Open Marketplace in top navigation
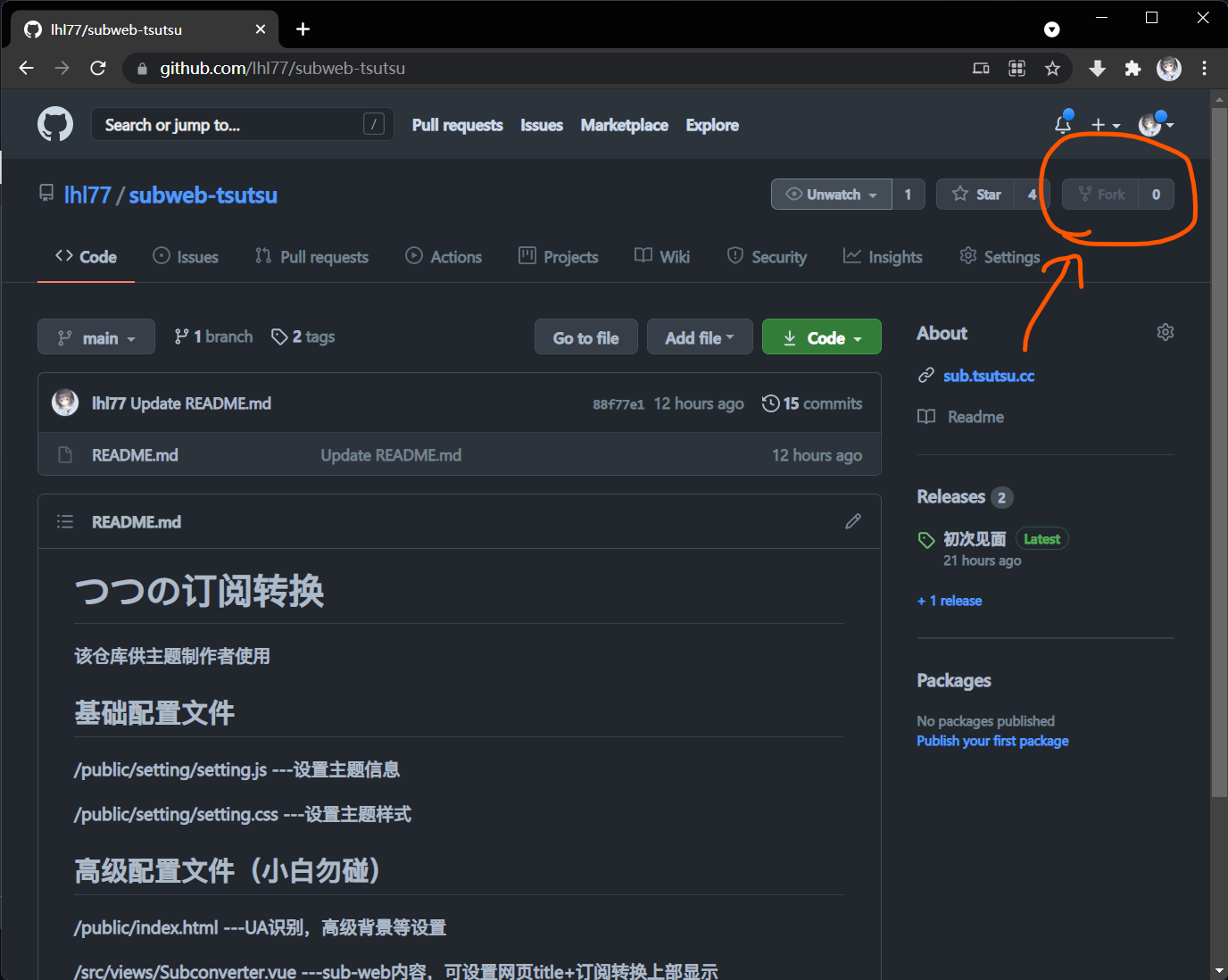This screenshot has height=980, width=1228. point(624,125)
